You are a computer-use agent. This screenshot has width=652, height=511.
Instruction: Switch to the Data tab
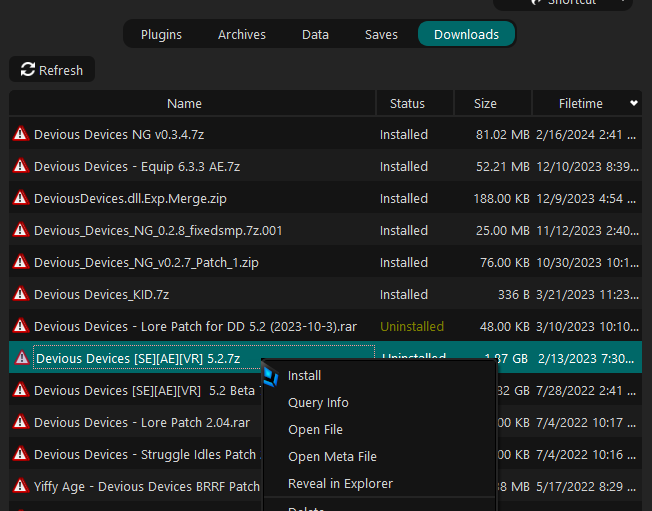coord(315,34)
